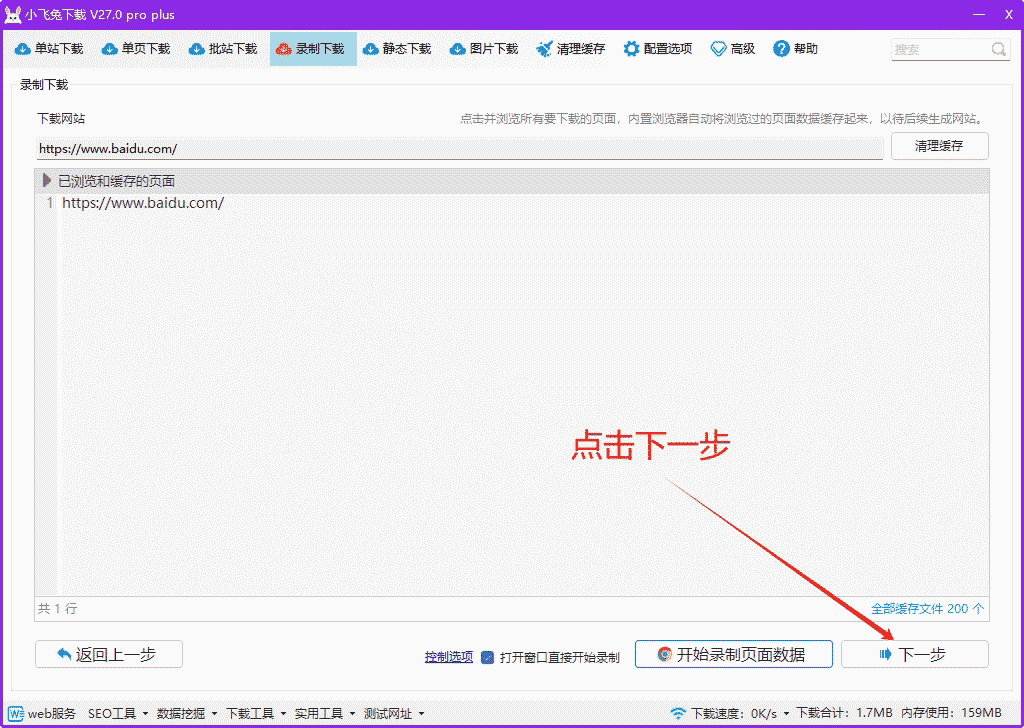Click the rabbit app logo icon
1024x728 pixels.
tap(13, 14)
